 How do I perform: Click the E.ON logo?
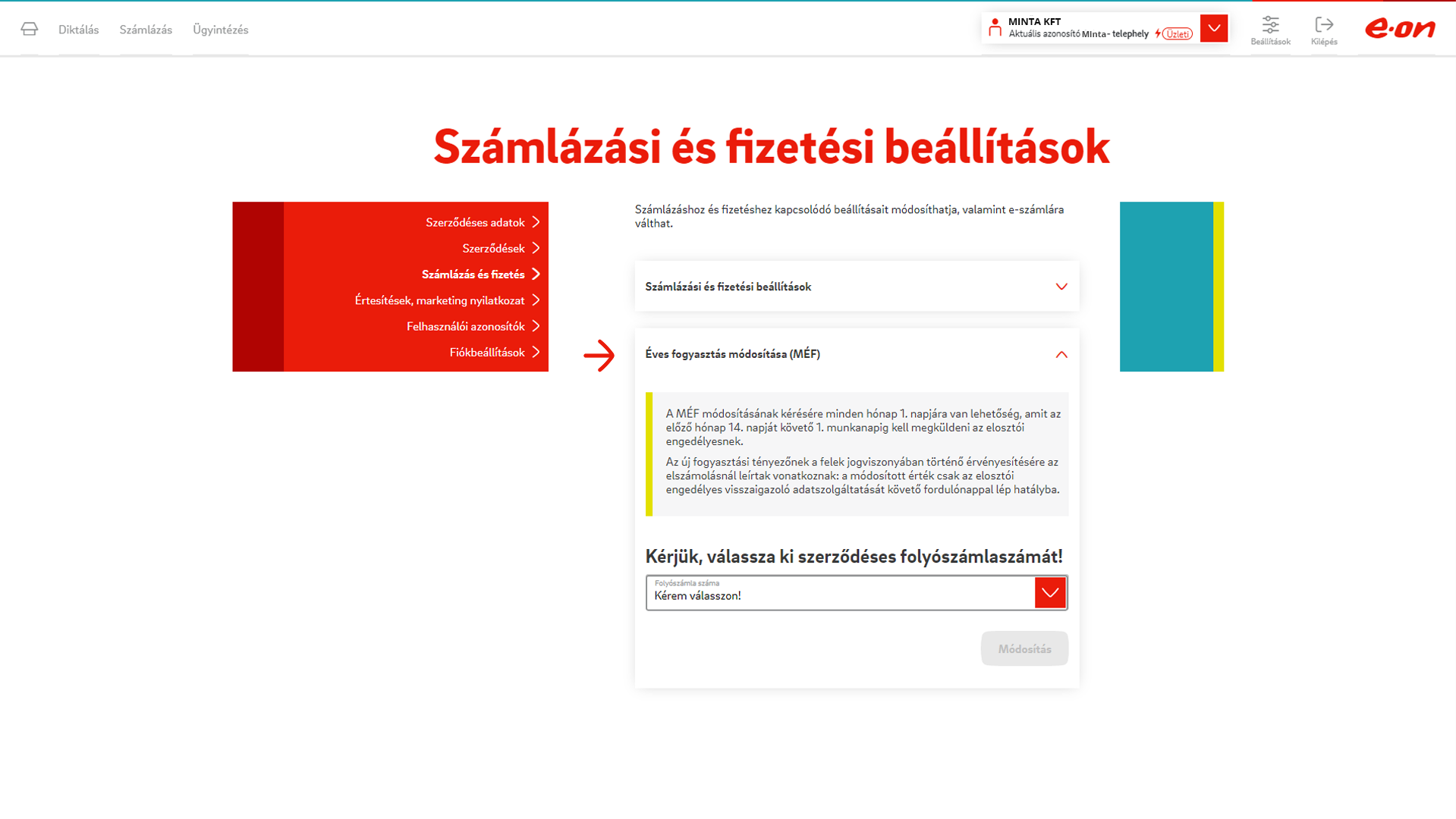1400,29
